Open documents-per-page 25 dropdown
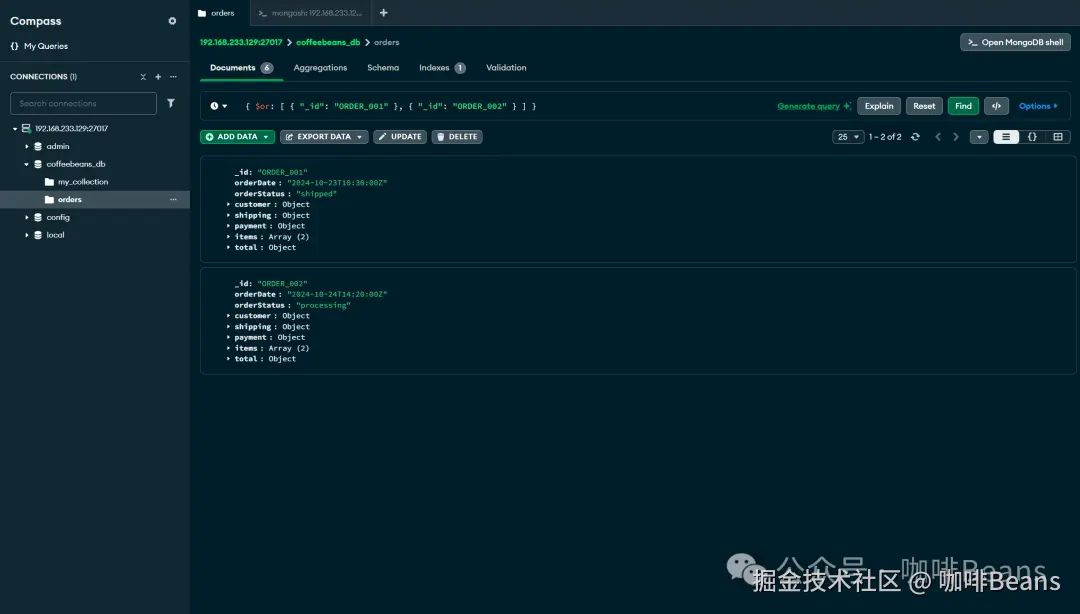 point(848,137)
